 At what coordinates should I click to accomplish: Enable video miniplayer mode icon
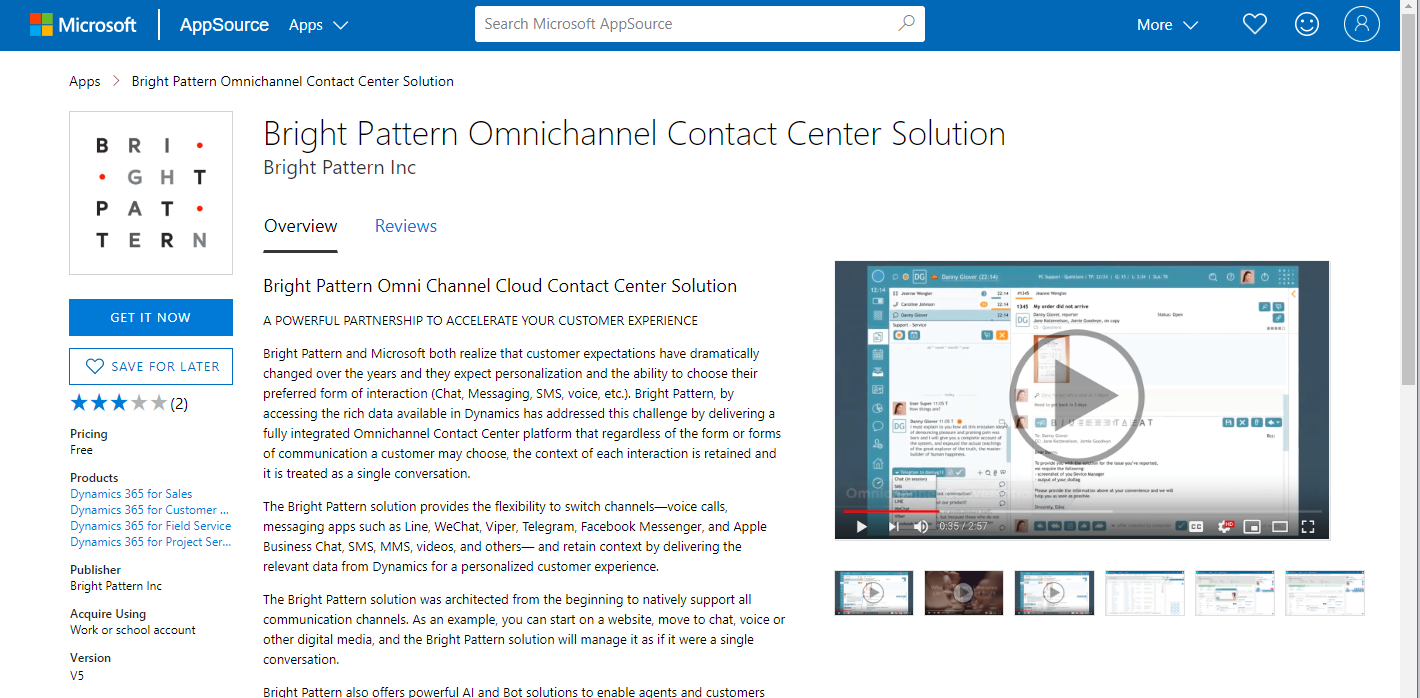click(x=1252, y=526)
